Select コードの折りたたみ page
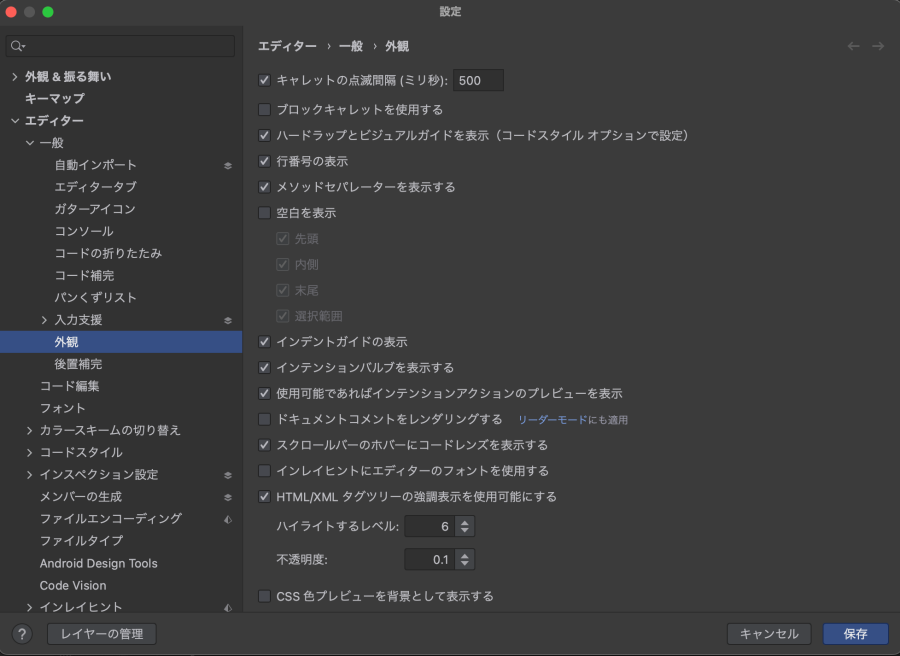The height and width of the screenshot is (656, 900). pyautogui.click(x=108, y=254)
